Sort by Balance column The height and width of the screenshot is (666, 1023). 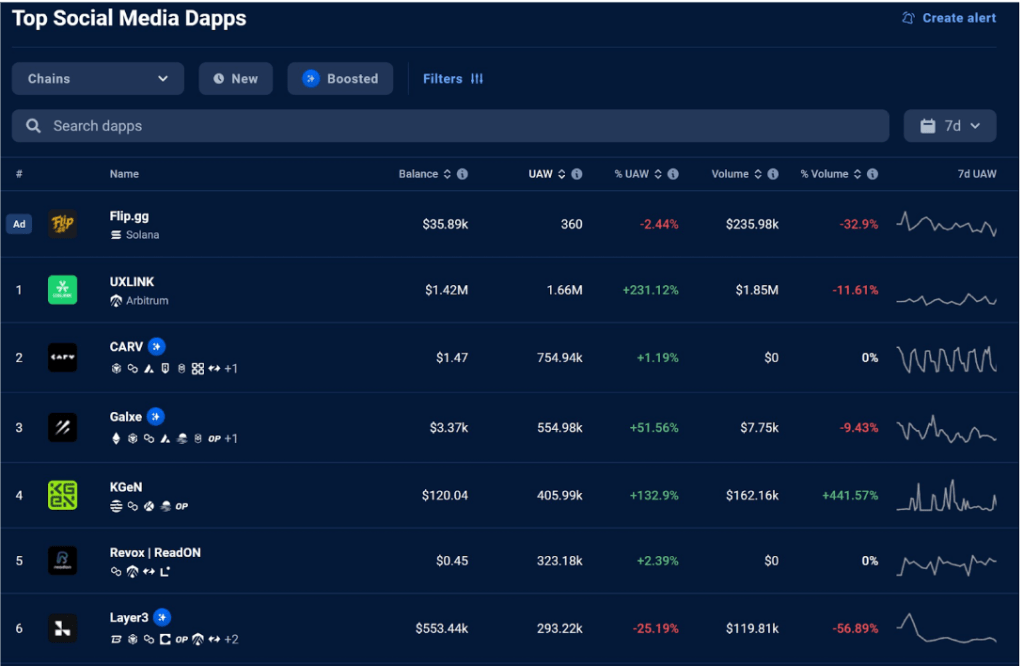424,174
